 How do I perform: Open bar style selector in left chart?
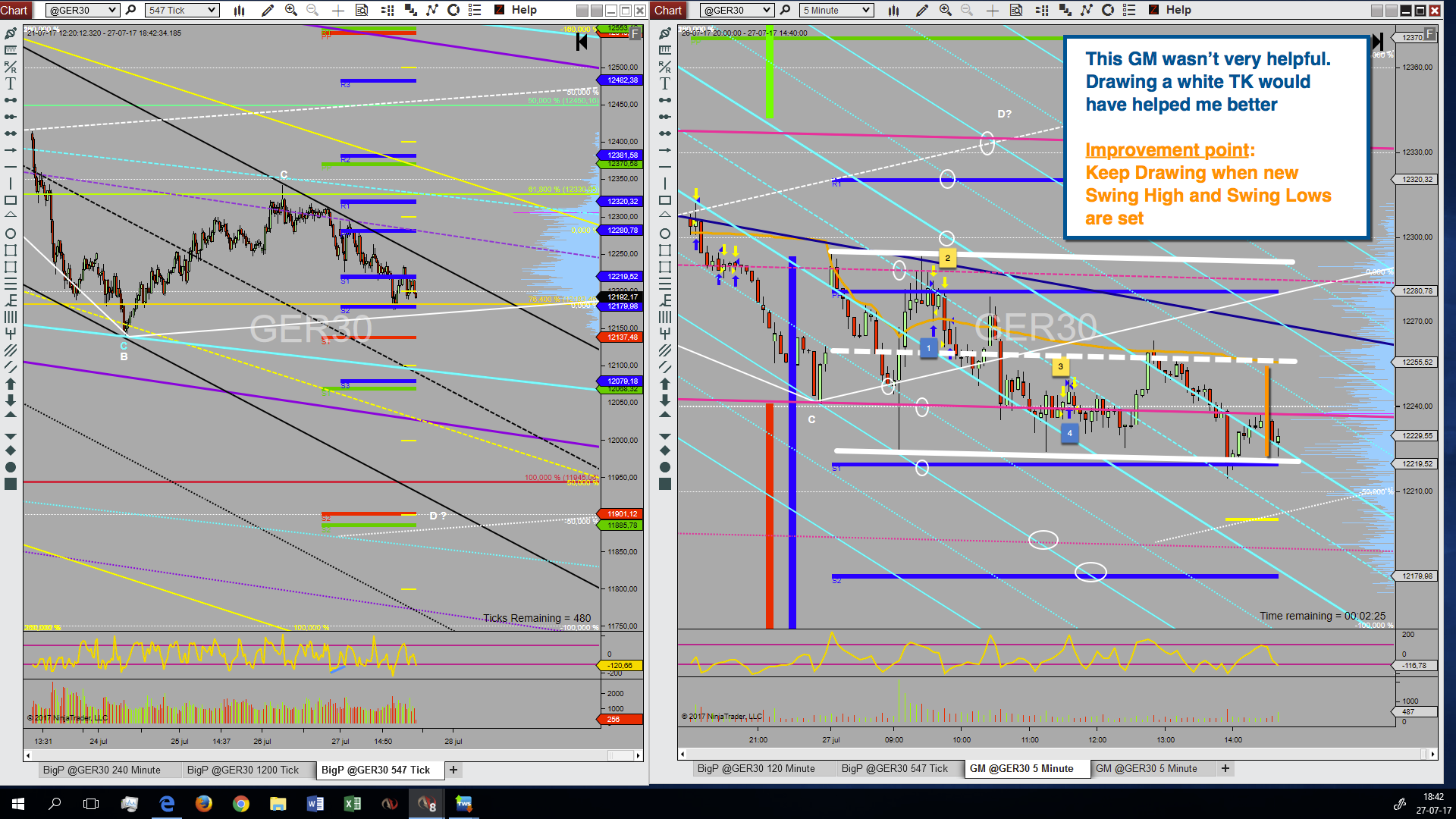point(240,10)
